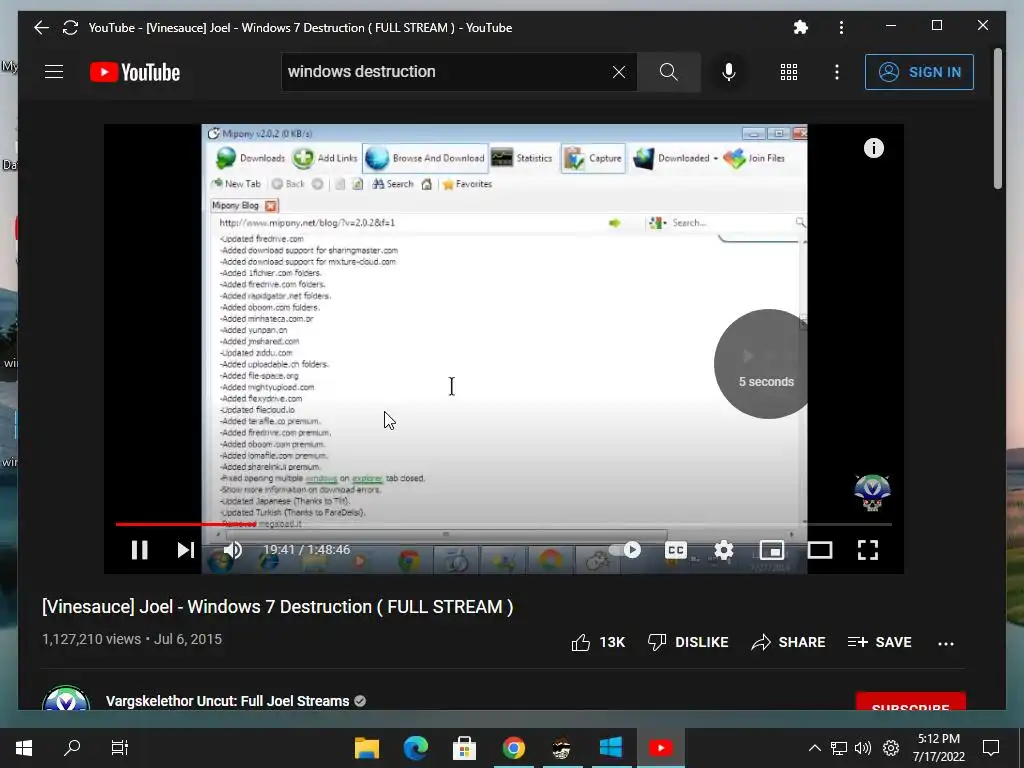Screen dimensions: 1024x768
Task: Click the SHARE button
Action: (x=788, y=643)
